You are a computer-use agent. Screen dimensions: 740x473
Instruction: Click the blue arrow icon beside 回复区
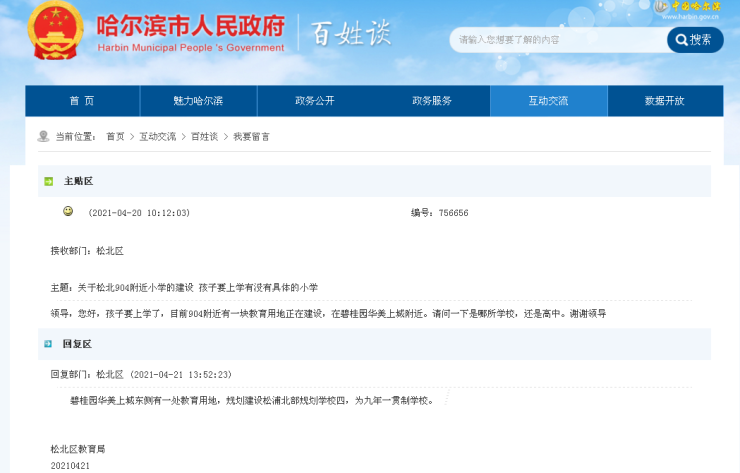pos(48,344)
